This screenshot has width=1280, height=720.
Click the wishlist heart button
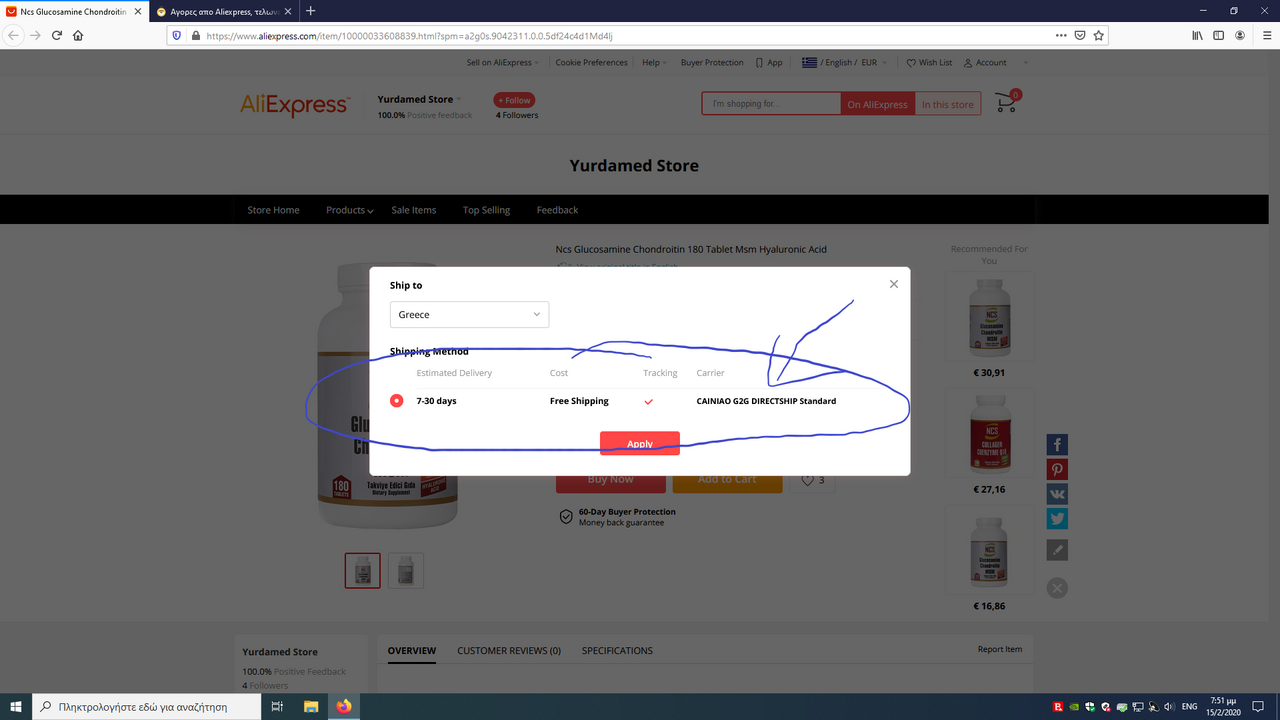coord(812,480)
